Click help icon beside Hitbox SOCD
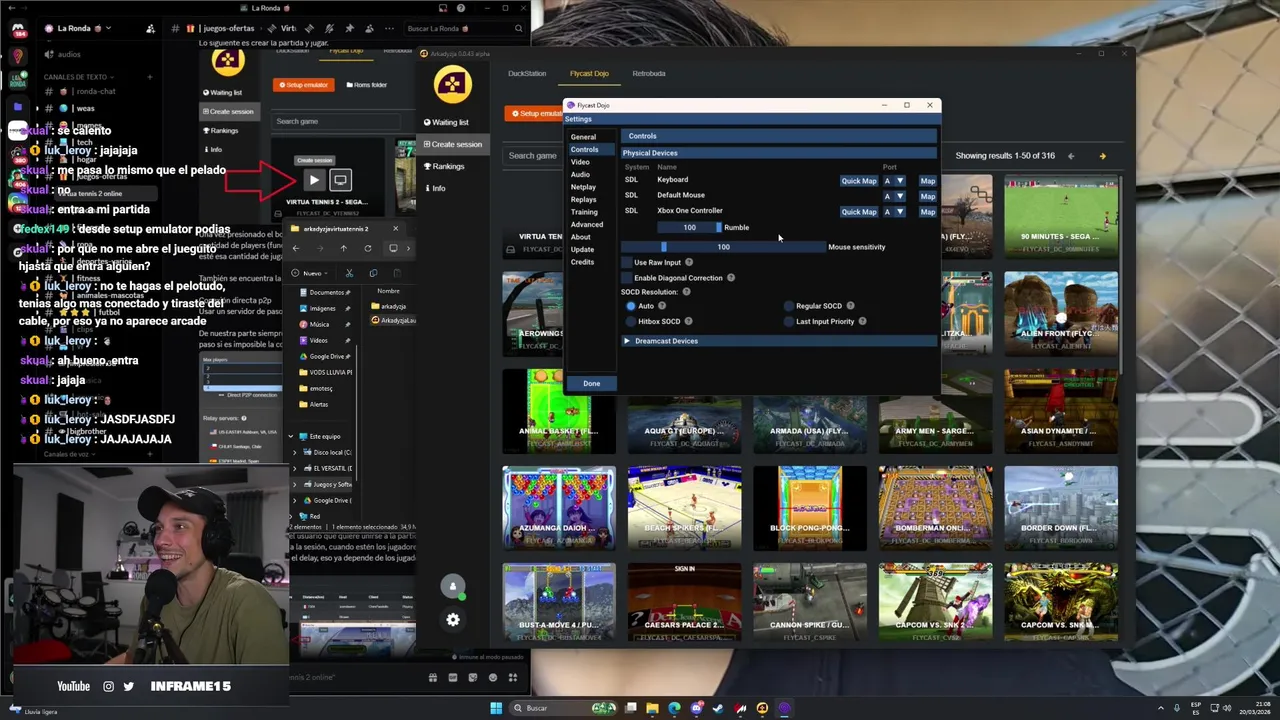 pos(688,321)
